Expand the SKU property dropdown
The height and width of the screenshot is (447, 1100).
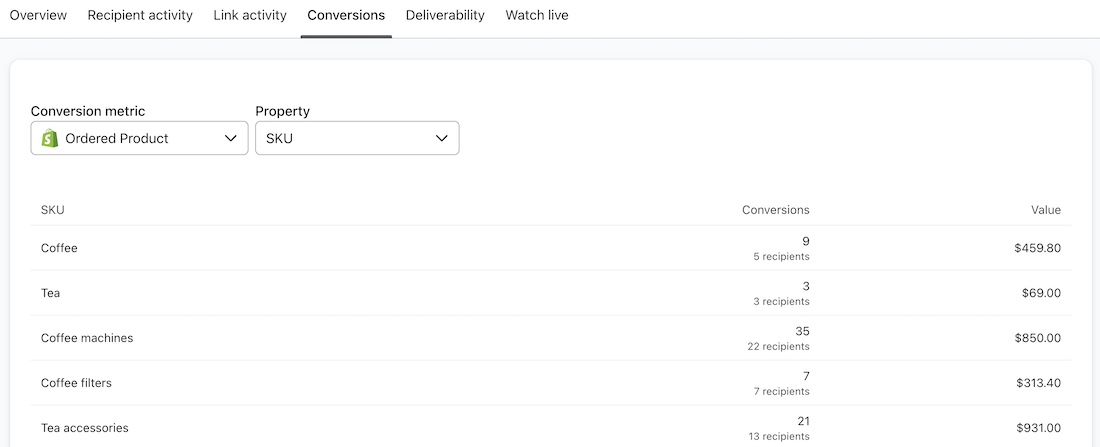click(x=357, y=139)
